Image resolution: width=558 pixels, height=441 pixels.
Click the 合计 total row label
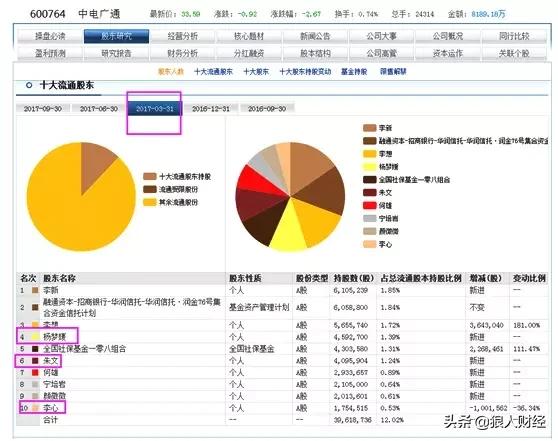tap(51, 420)
